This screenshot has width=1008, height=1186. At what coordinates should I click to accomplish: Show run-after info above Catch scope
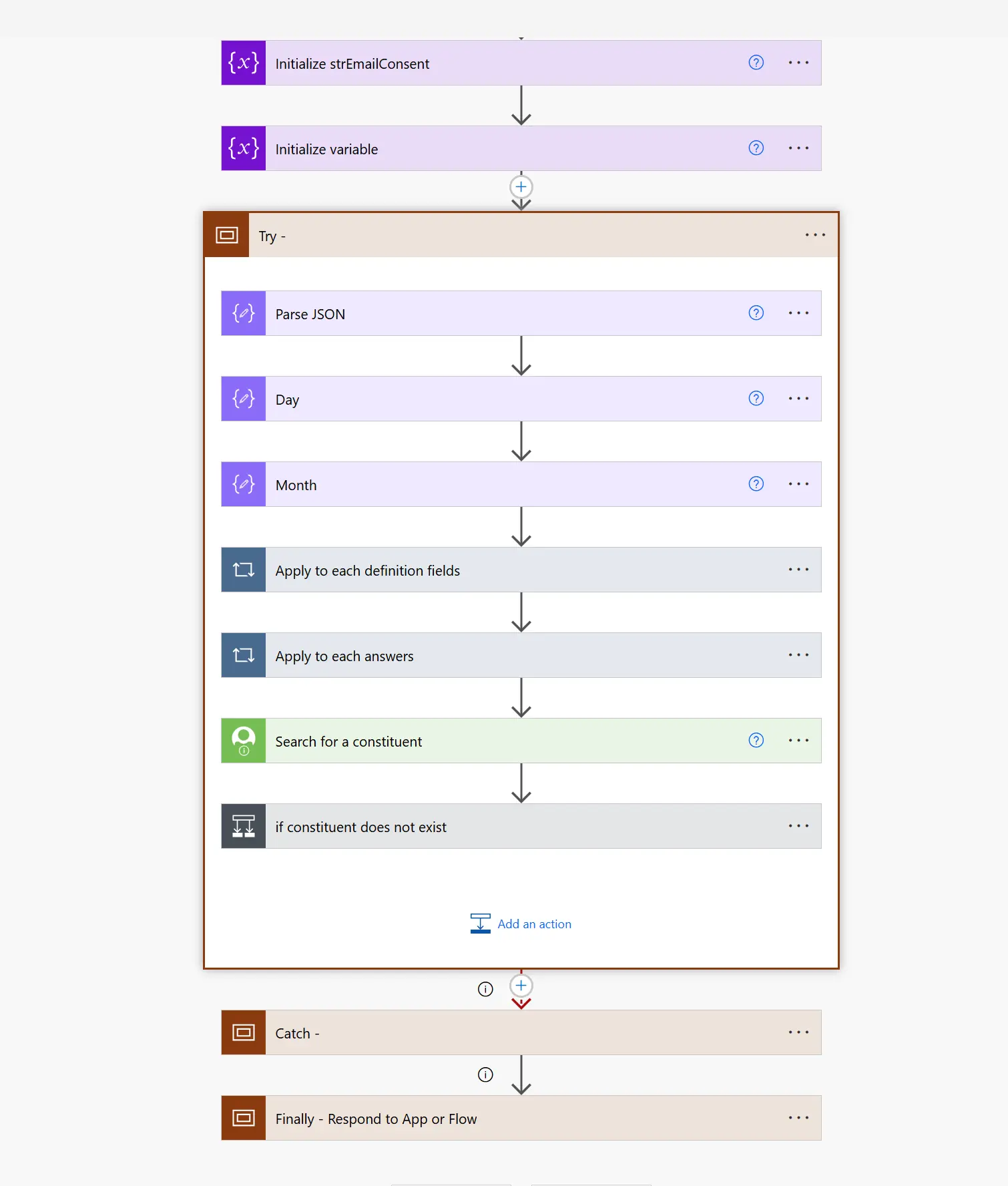(485, 989)
